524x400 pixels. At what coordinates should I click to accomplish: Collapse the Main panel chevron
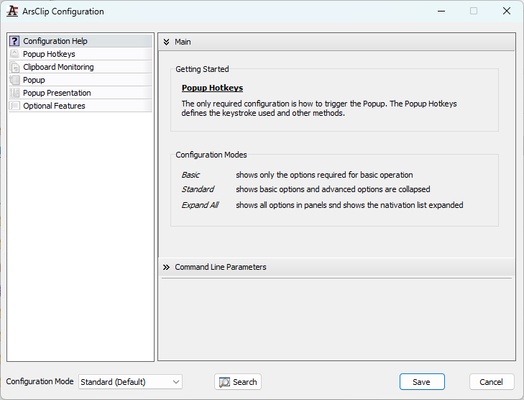point(166,42)
